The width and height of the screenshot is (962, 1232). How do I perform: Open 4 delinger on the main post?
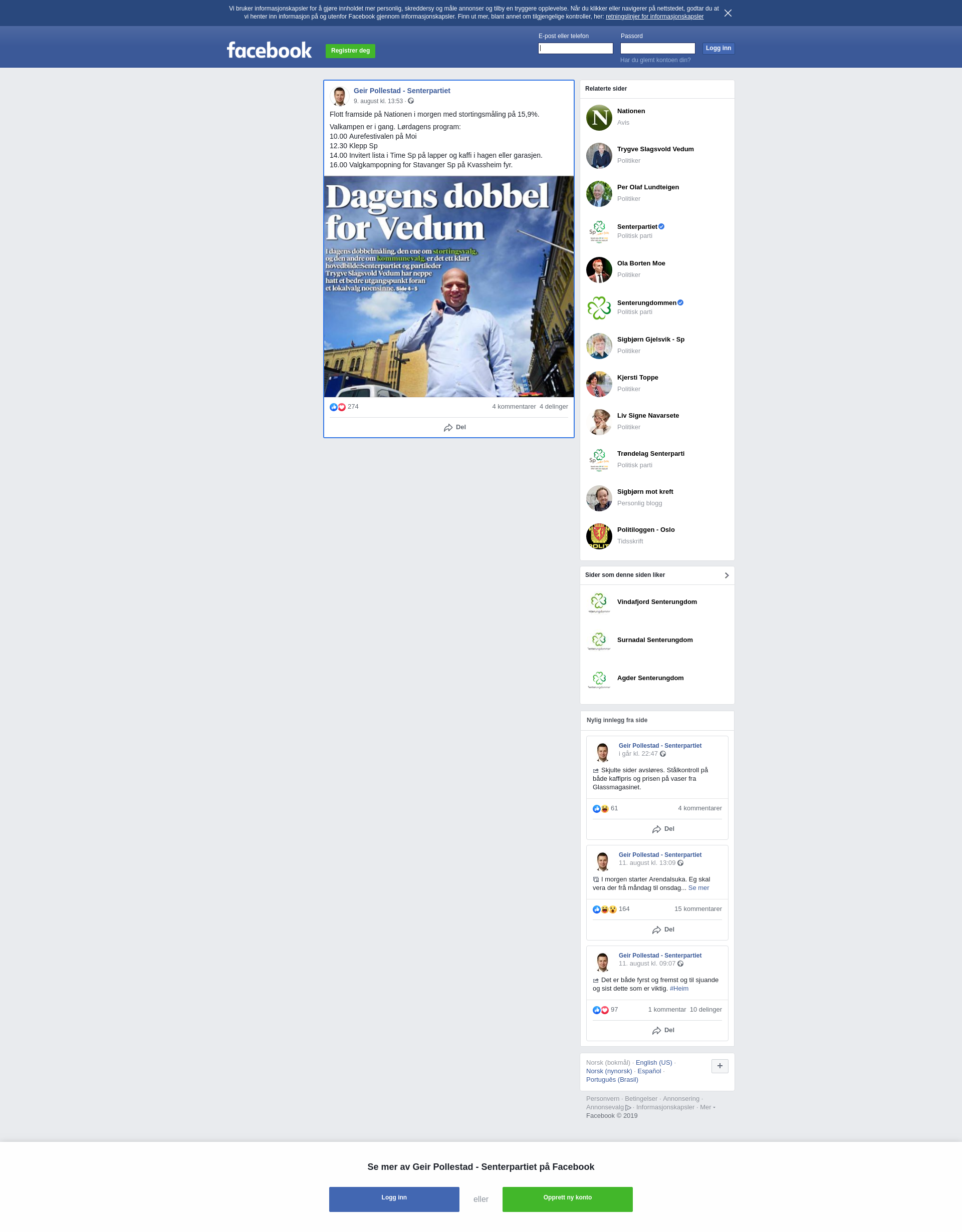coord(554,407)
